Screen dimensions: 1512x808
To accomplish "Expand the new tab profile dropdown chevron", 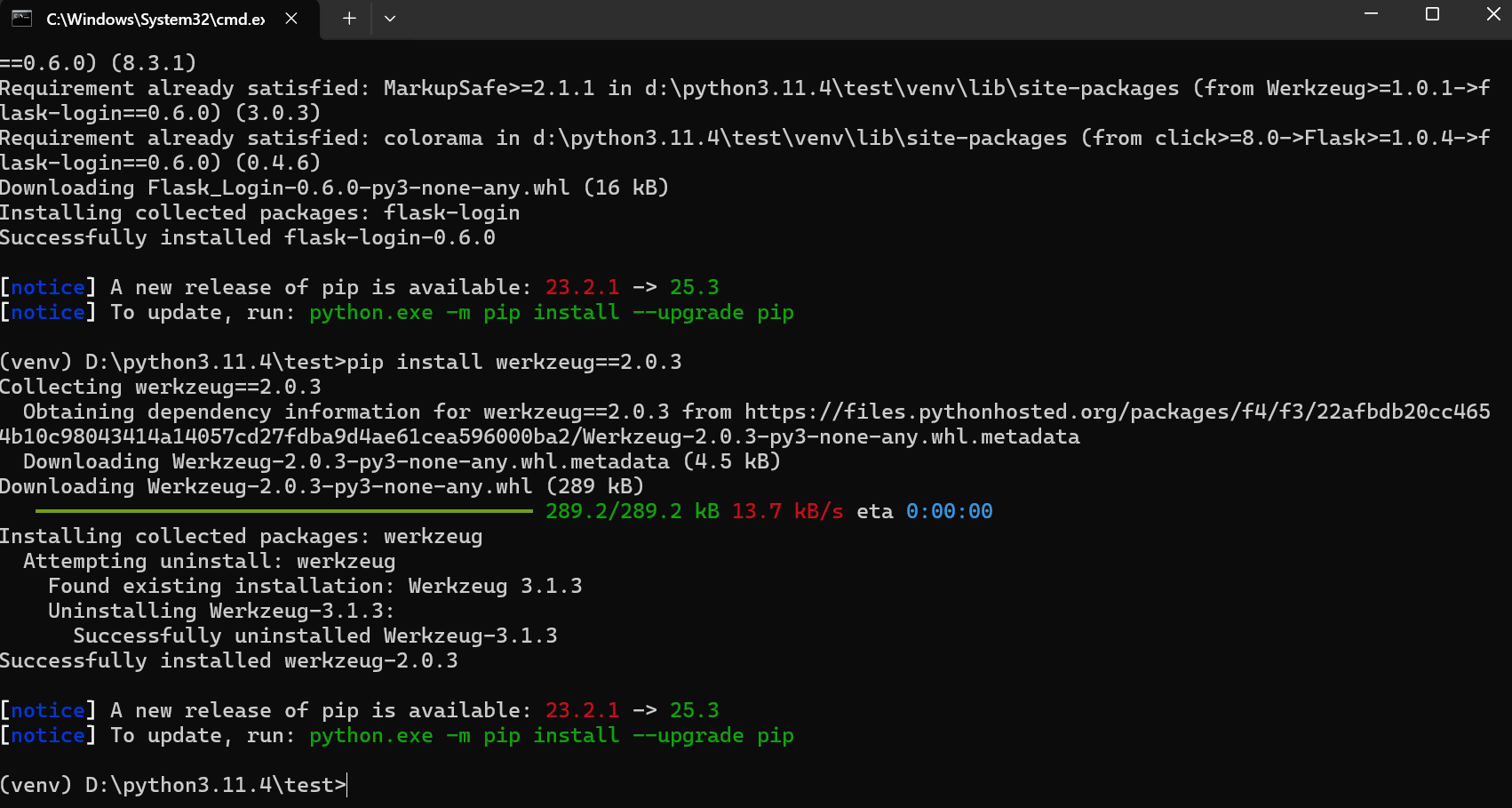I will (x=390, y=19).
